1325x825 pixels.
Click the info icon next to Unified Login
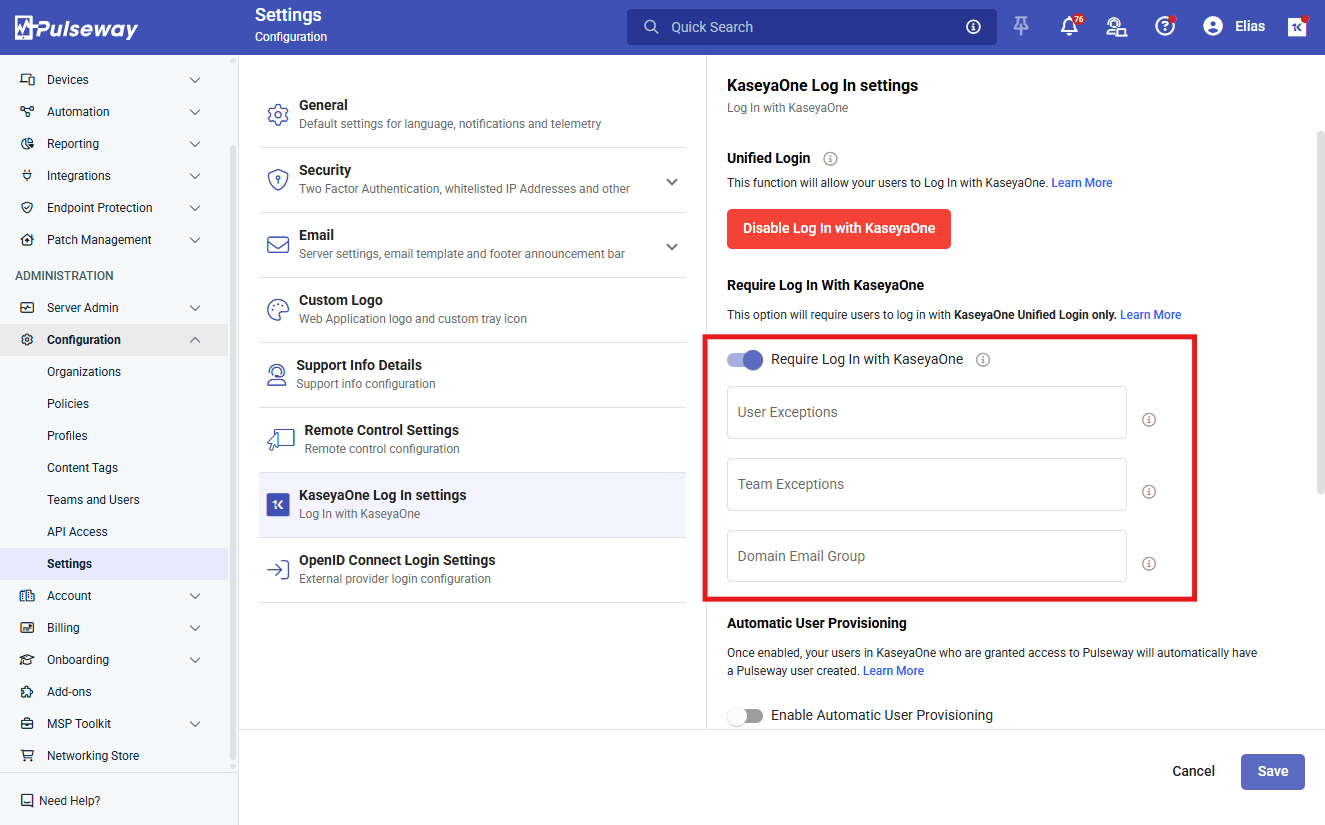(830, 159)
